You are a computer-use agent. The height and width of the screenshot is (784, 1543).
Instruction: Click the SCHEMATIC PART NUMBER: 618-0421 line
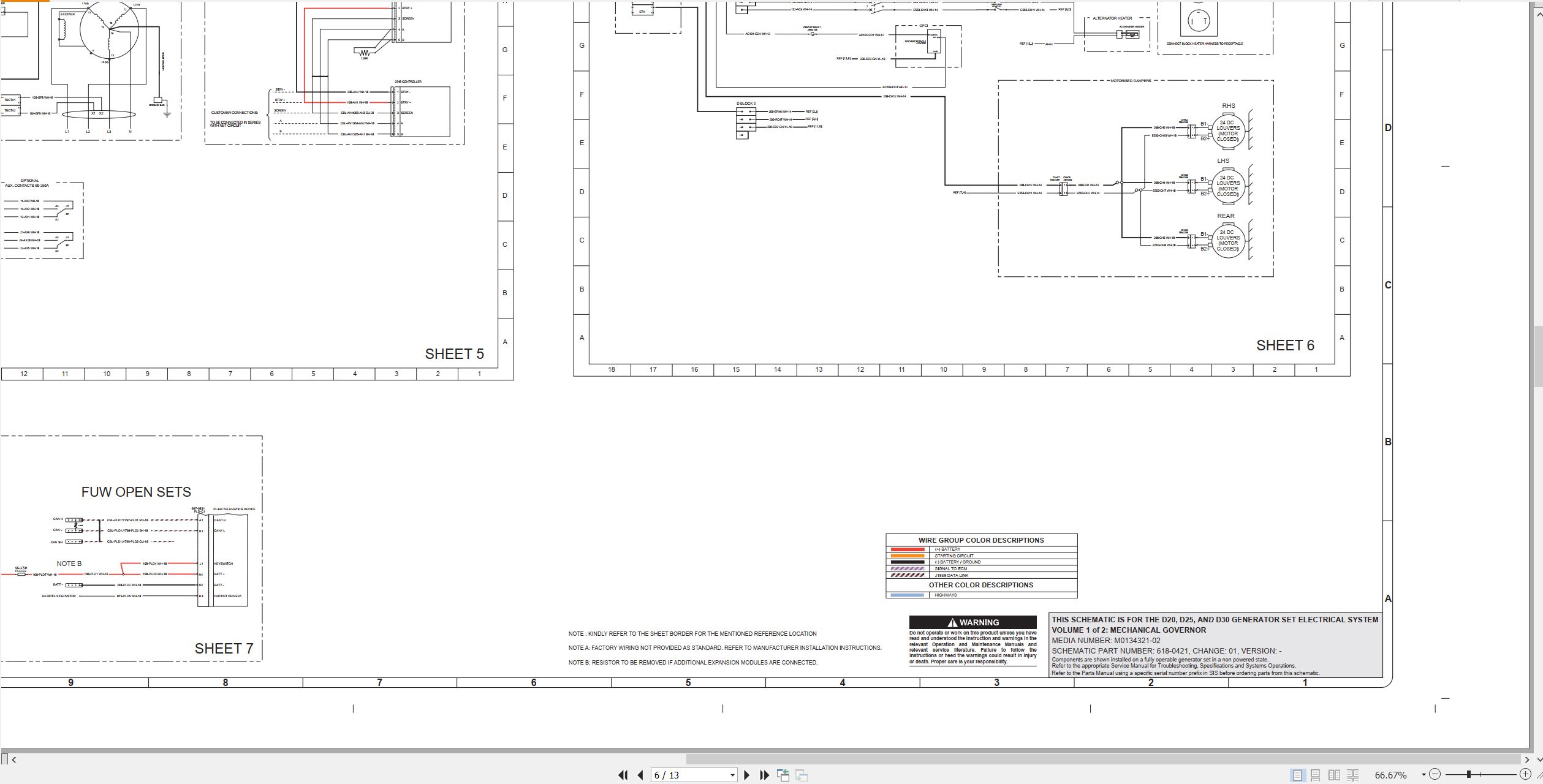(1166, 651)
